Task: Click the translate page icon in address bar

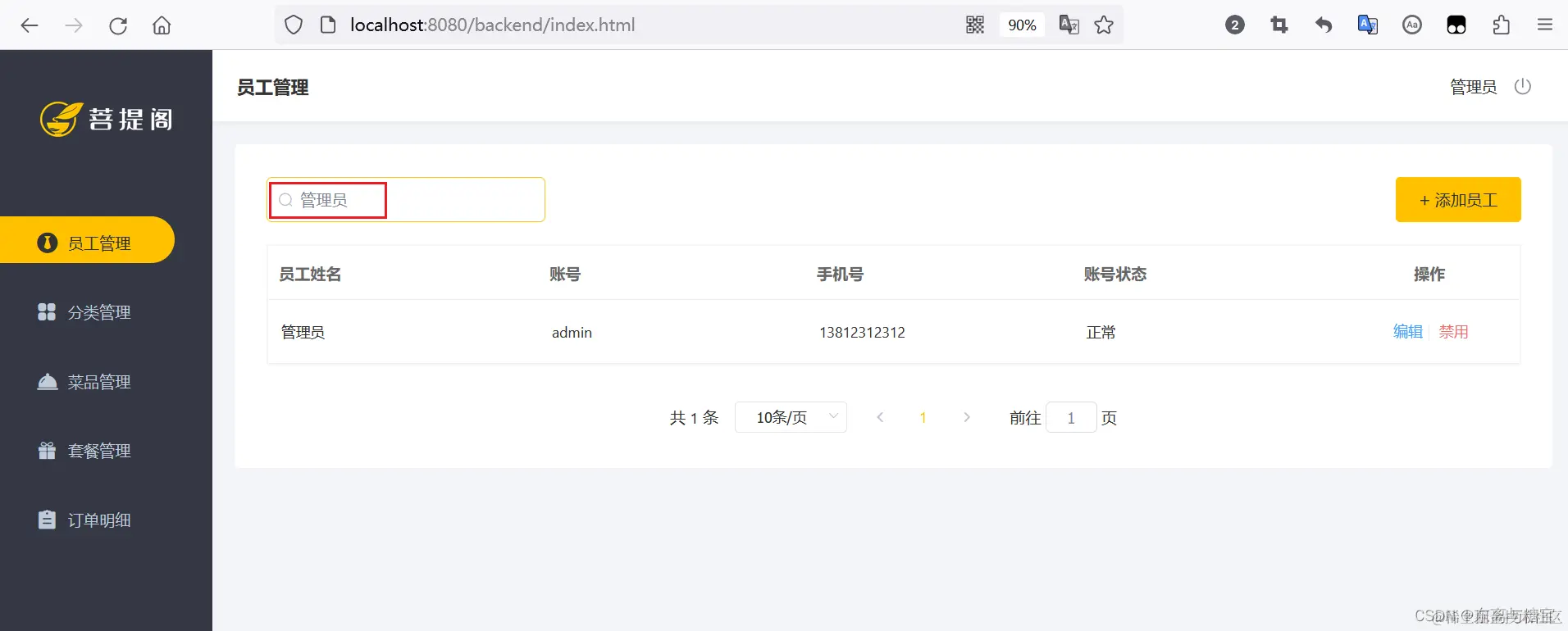Action: coord(1069,25)
